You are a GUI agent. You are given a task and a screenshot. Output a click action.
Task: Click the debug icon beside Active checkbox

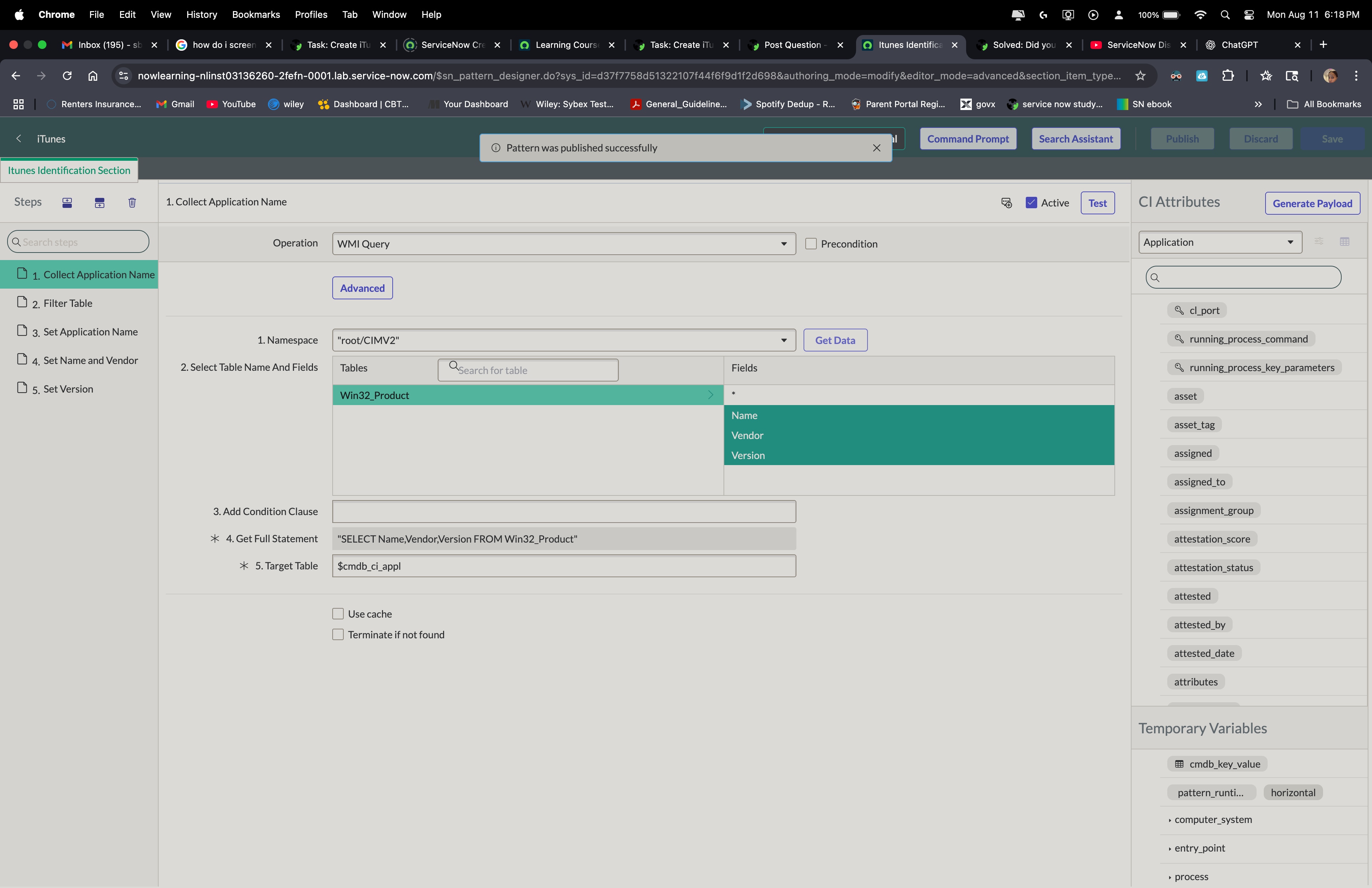(x=1006, y=203)
